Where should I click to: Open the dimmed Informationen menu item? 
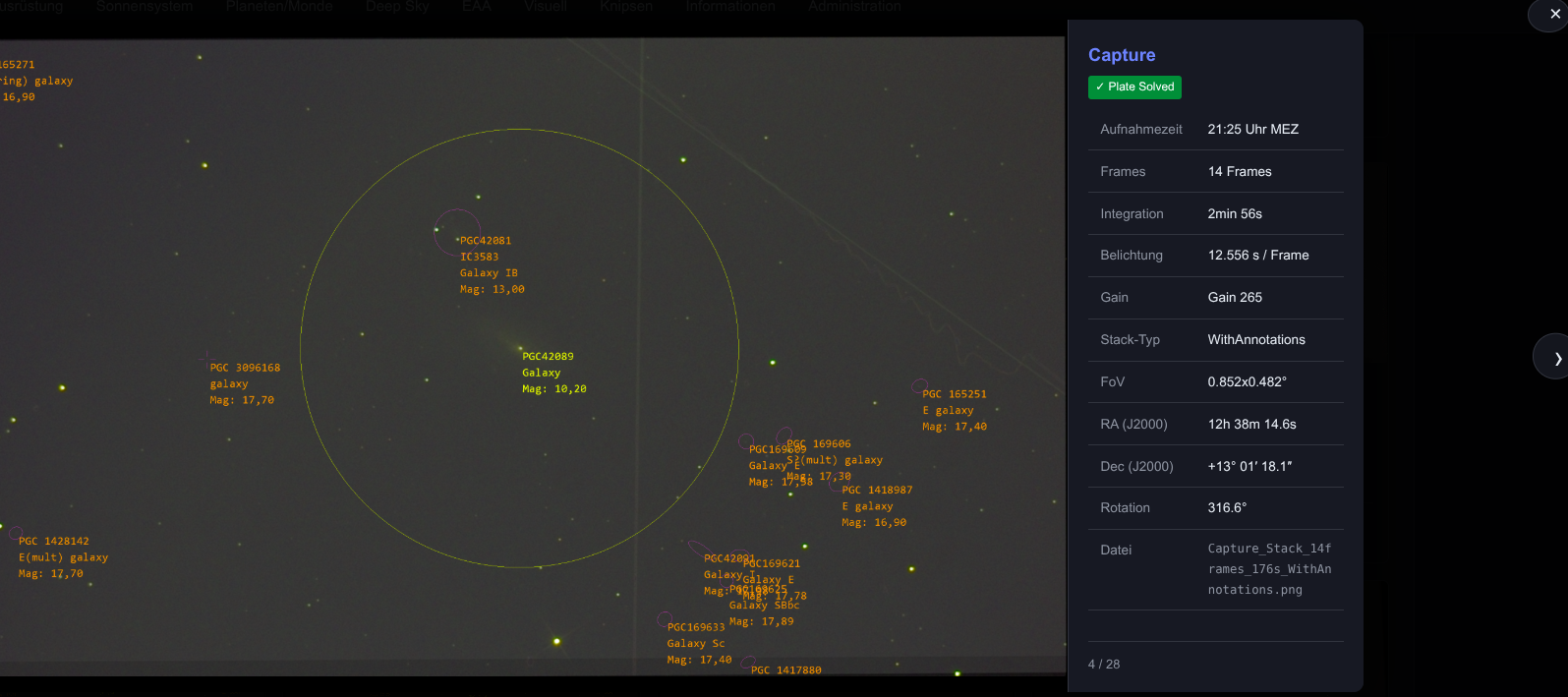pyautogui.click(x=730, y=6)
